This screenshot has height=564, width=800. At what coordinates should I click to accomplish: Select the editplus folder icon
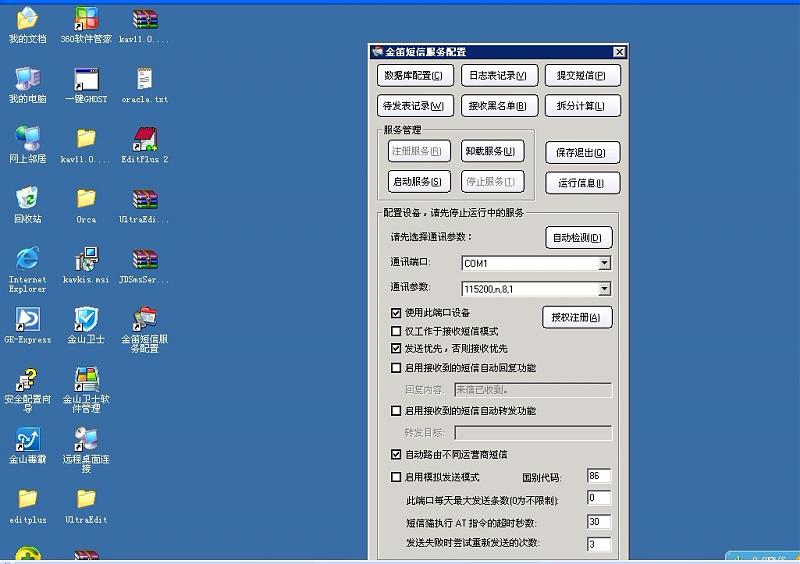pyautogui.click(x=28, y=506)
